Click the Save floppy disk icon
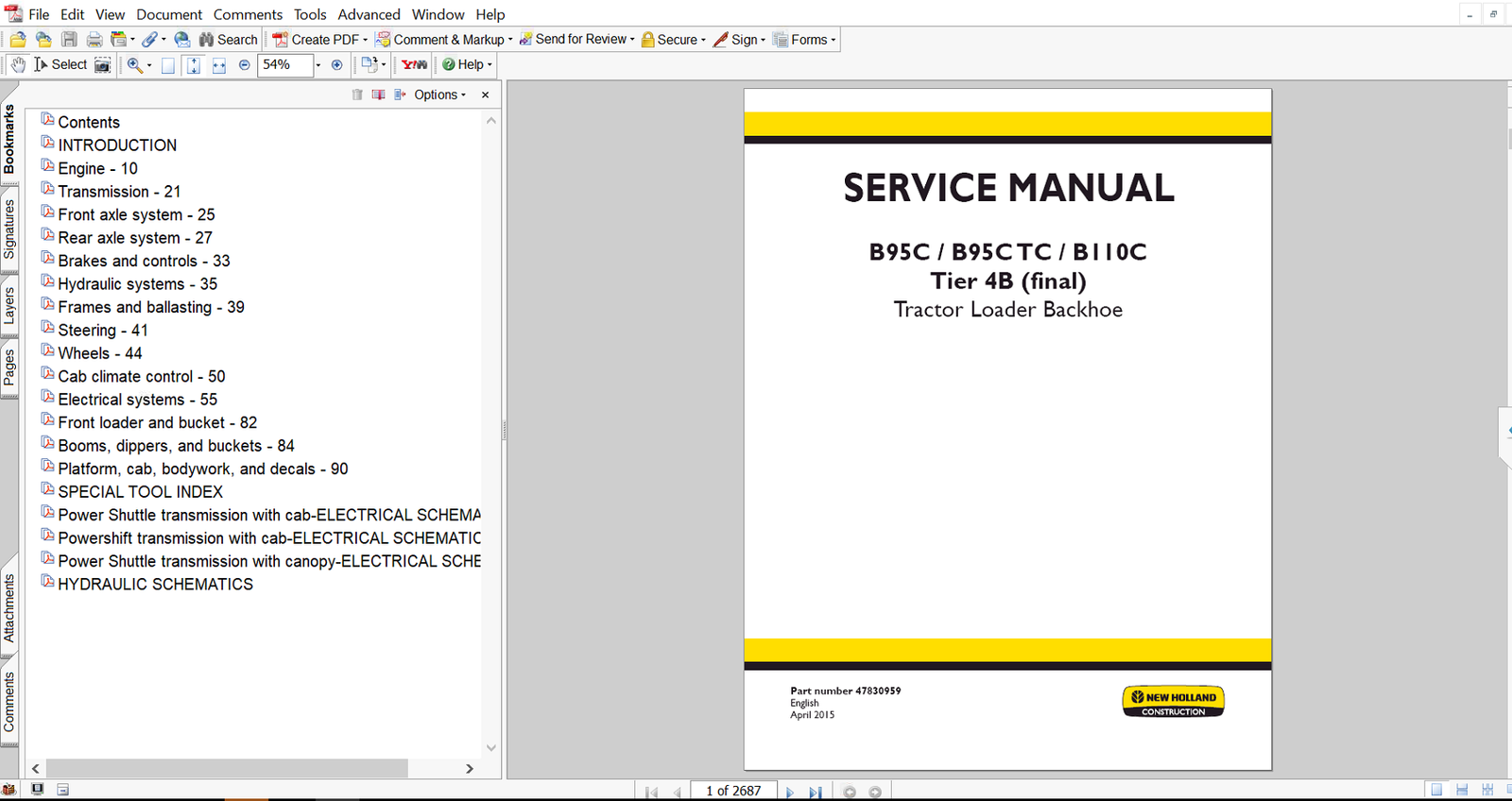Viewport: 1512px width, 801px height. 69,40
